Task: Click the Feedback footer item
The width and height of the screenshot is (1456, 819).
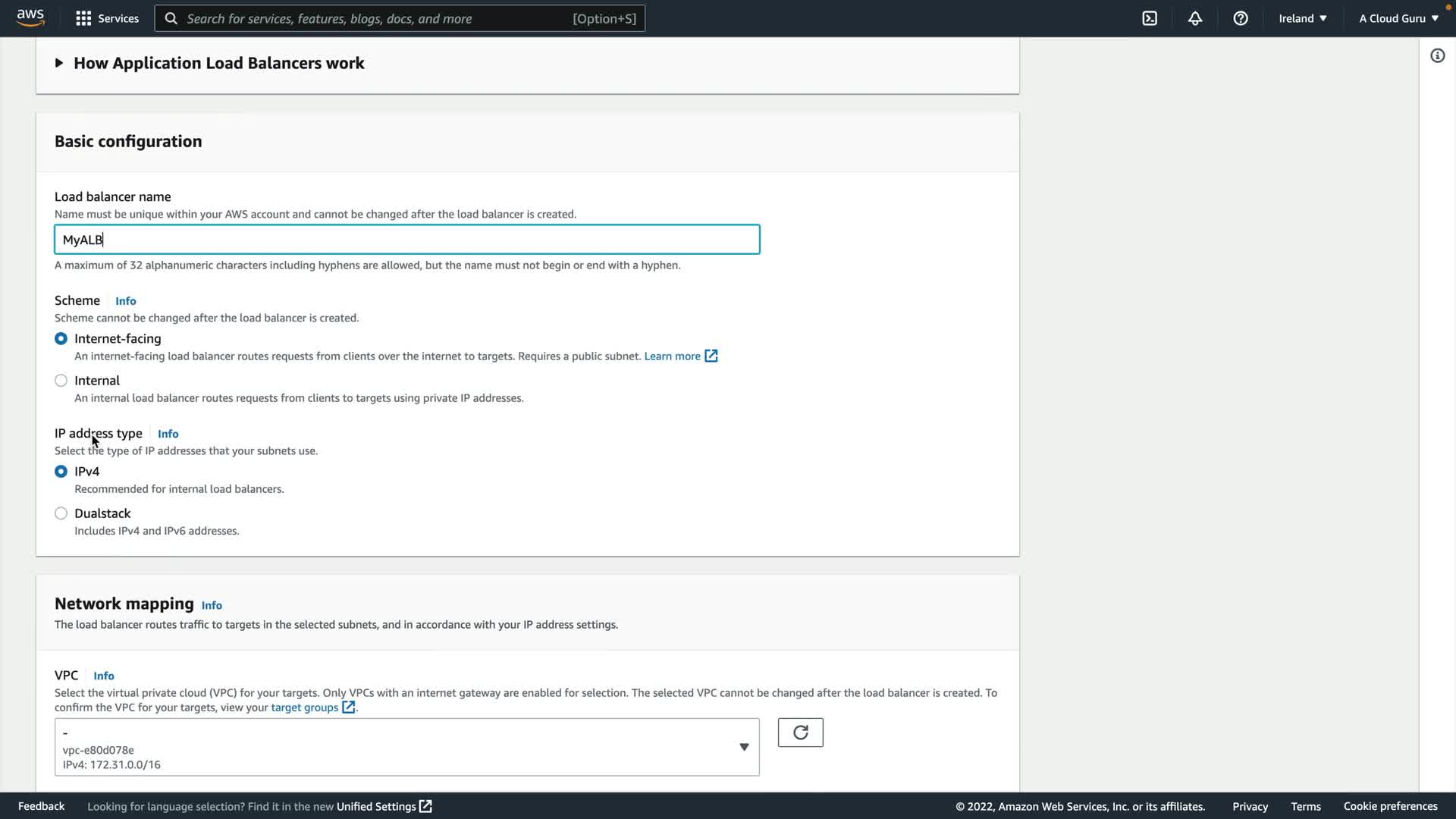Action: [41, 806]
